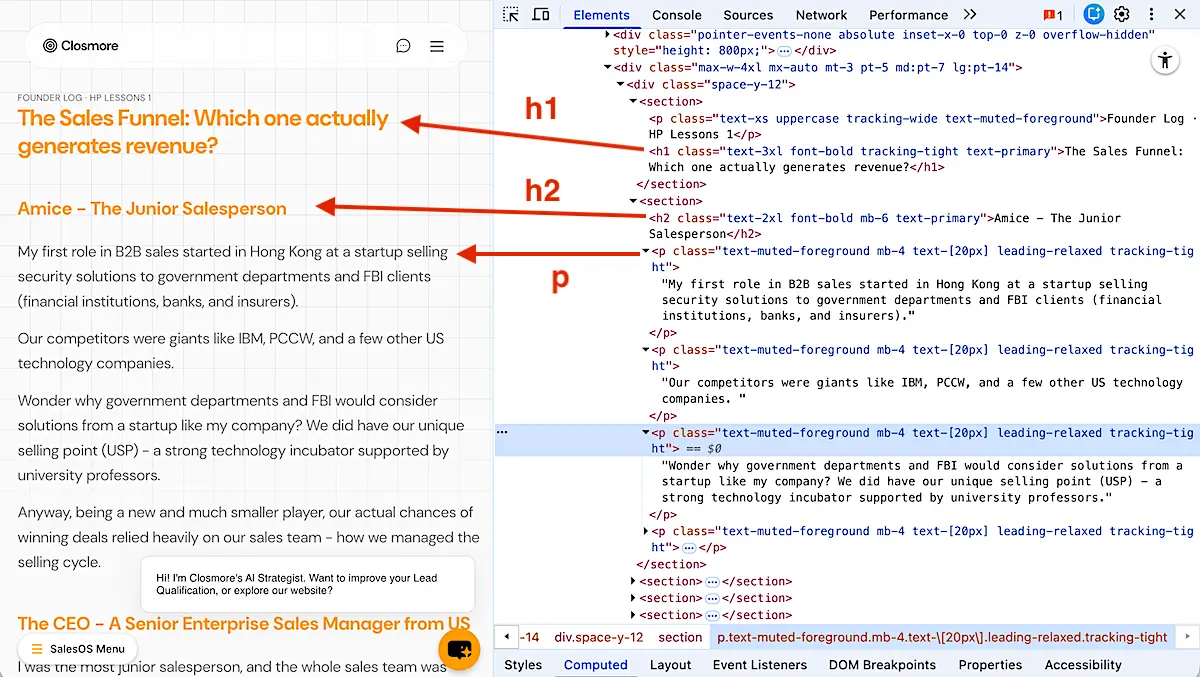The width and height of the screenshot is (1200, 677).
Task: Collapse the highlighted selected p element node
Action: pyautogui.click(x=646, y=433)
